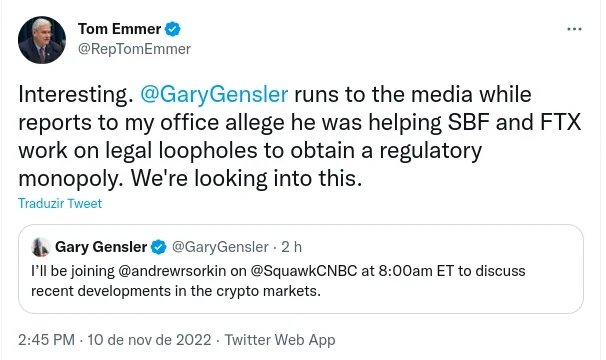Click Tom Emmer's blue verified badge
Image resolution: width=606 pixels, height=360 pixels.
coord(173,29)
